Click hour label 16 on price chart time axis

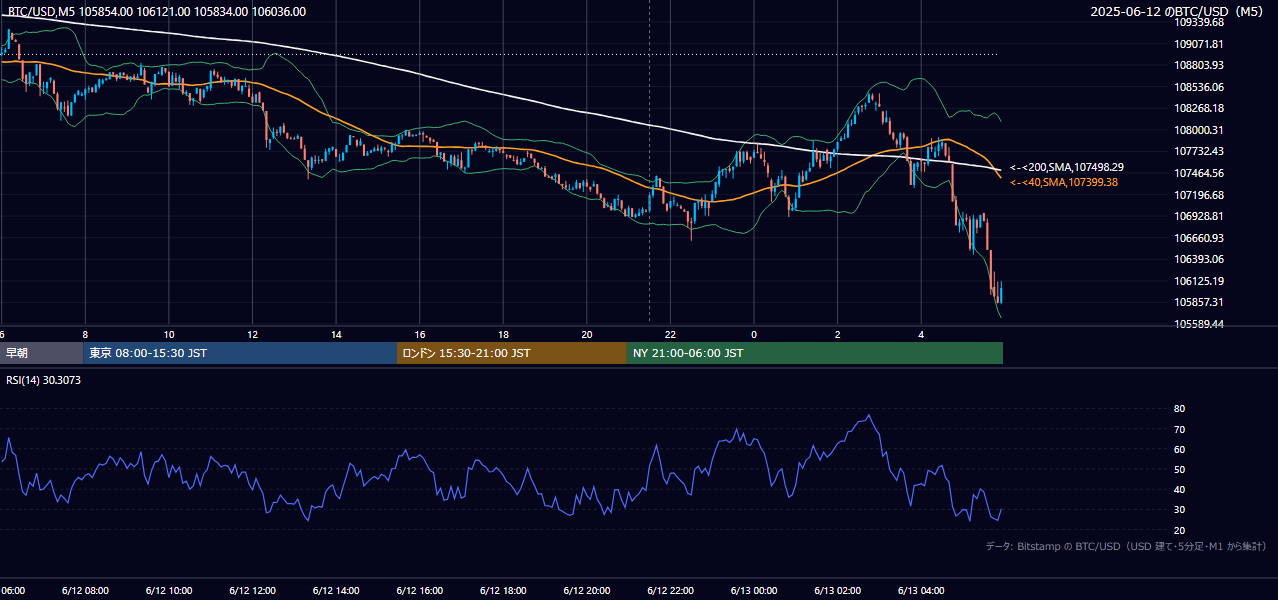click(x=420, y=334)
